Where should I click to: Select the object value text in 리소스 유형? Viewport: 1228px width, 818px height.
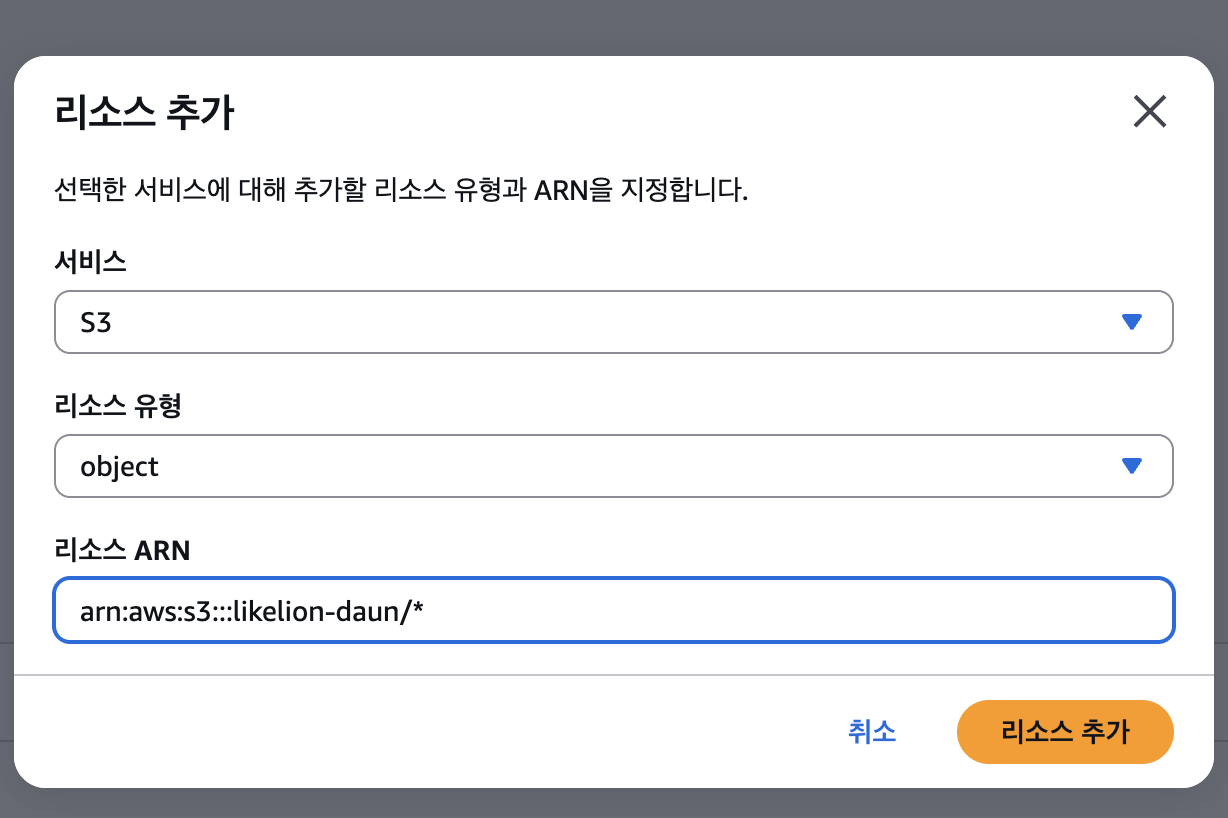click(x=120, y=467)
